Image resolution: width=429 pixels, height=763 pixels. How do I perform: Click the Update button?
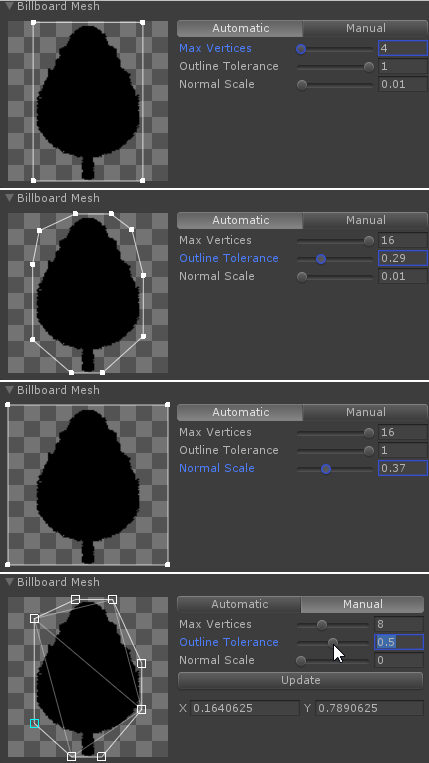301,680
